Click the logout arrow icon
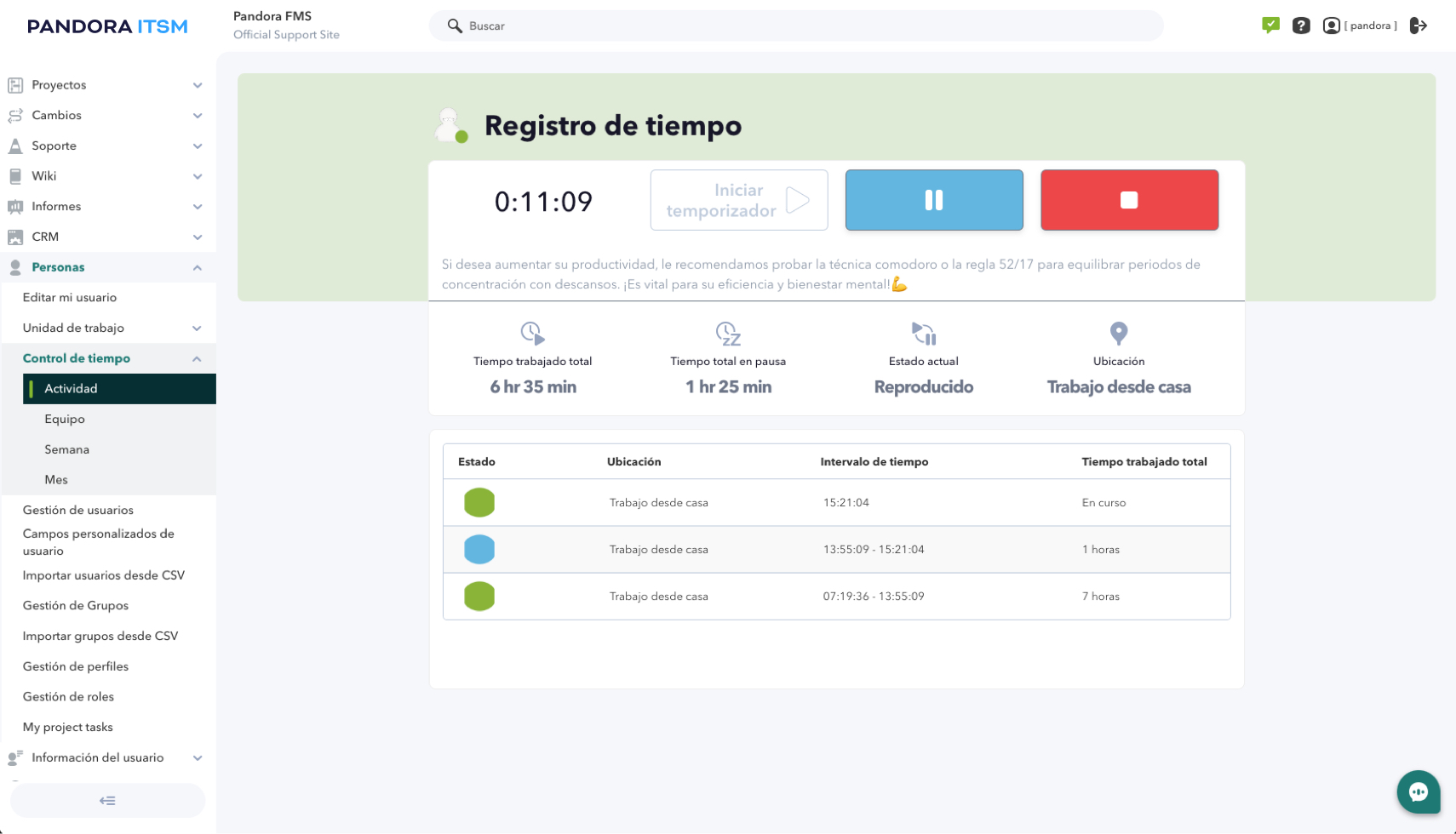This screenshot has height=834, width=1456. pyautogui.click(x=1419, y=26)
